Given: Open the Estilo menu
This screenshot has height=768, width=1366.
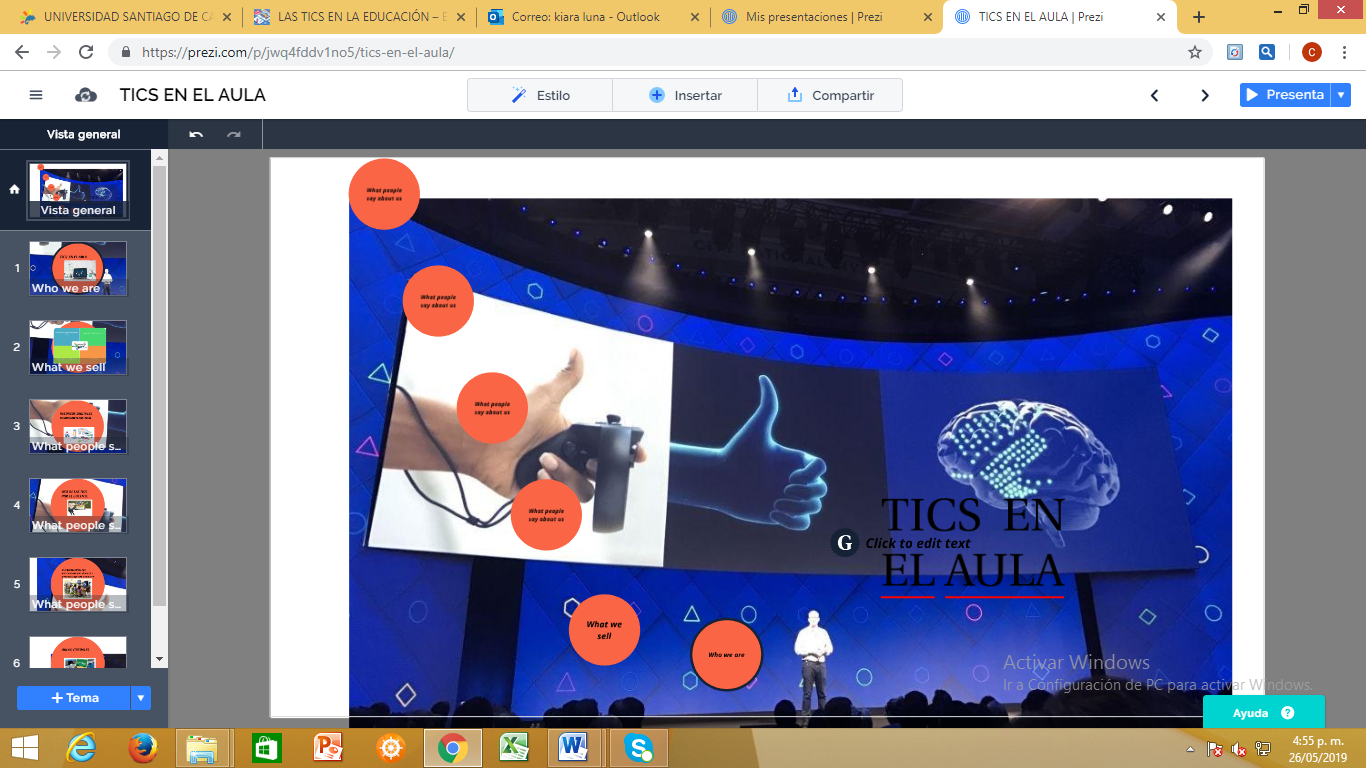Looking at the screenshot, I should (x=540, y=95).
